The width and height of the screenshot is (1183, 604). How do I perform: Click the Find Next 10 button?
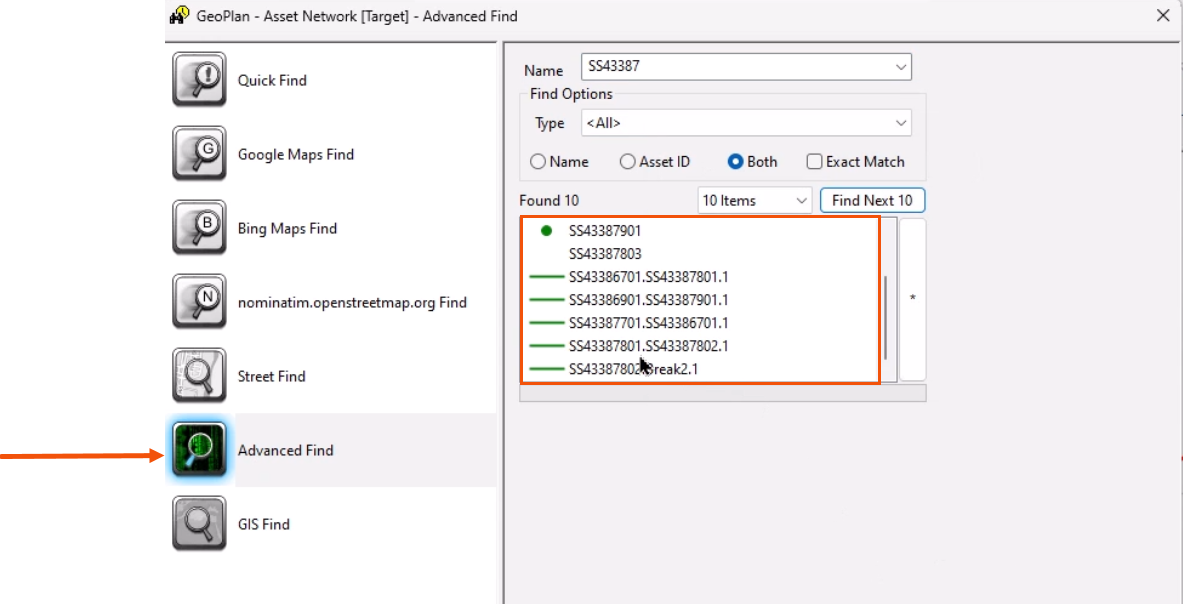click(x=872, y=200)
